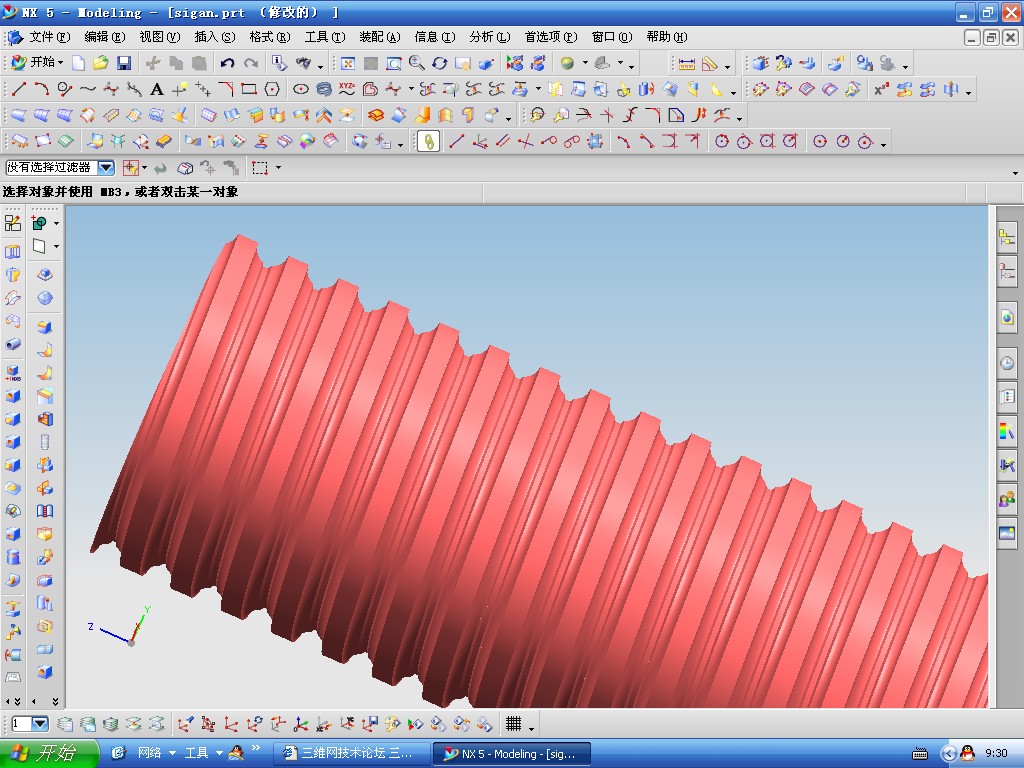Click the XYZ coordinate triad in viewport
Viewport: 1024px width, 768px height.
[121, 627]
